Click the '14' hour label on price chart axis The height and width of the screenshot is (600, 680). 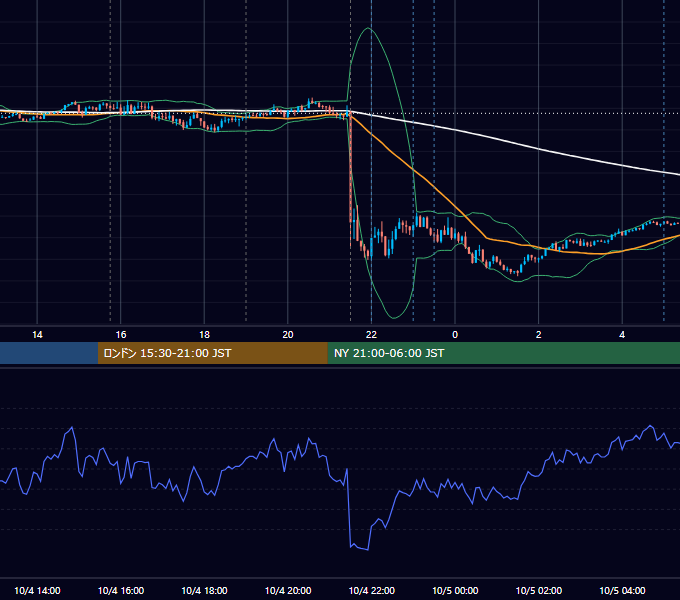pyautogui.click(x=37, y=335)
